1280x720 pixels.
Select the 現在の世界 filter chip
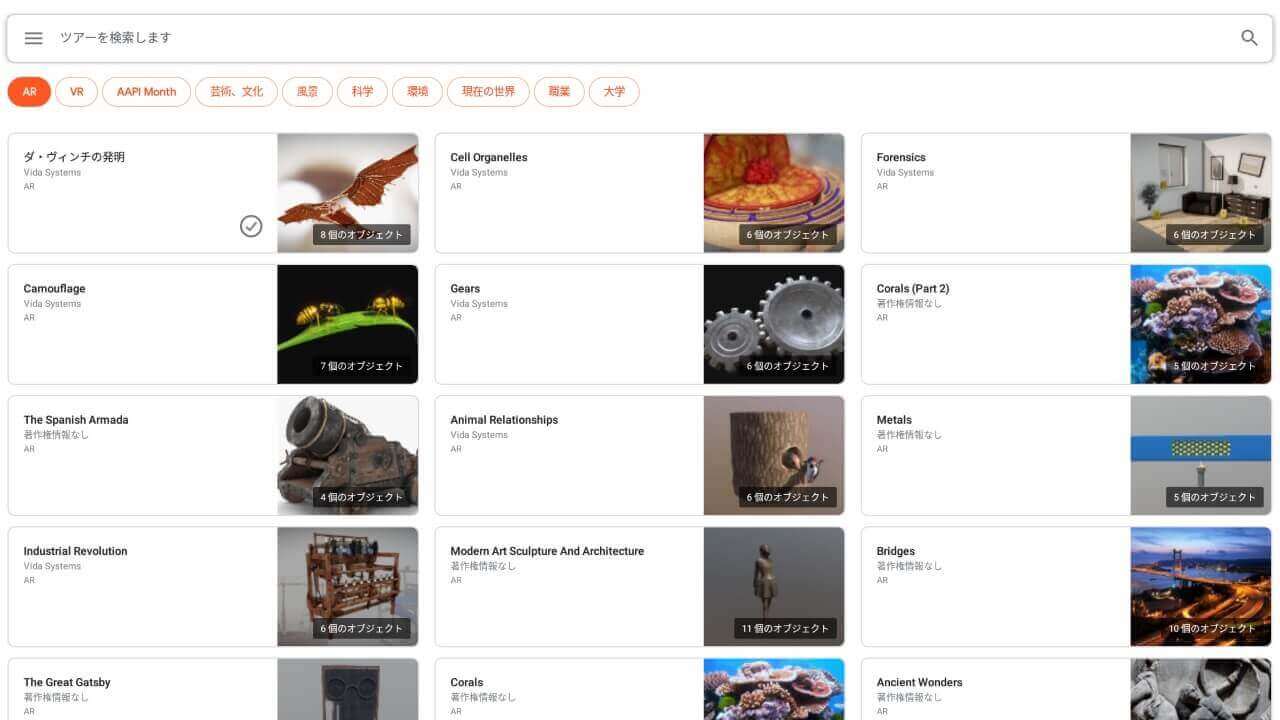click(x=488, y=92)
